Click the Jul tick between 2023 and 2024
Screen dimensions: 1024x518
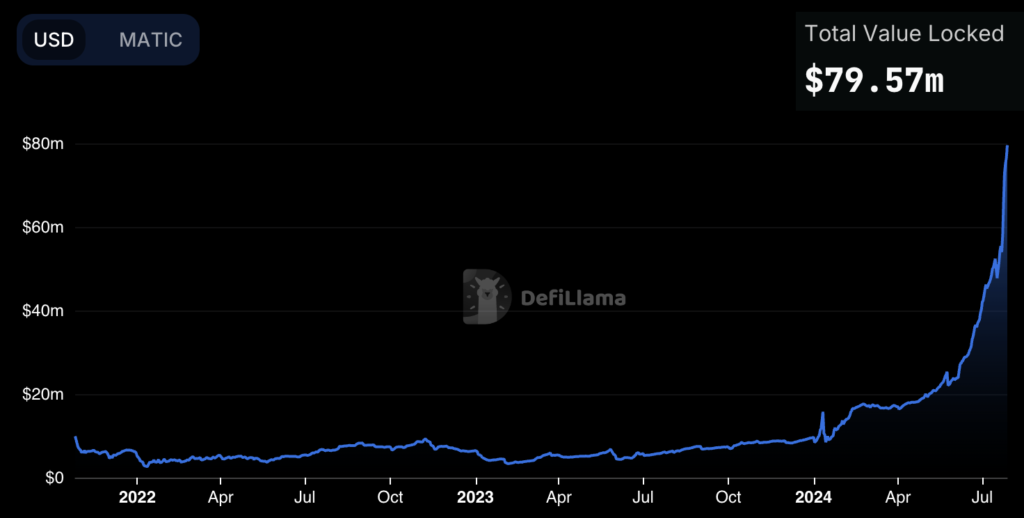tap(645, 496)
